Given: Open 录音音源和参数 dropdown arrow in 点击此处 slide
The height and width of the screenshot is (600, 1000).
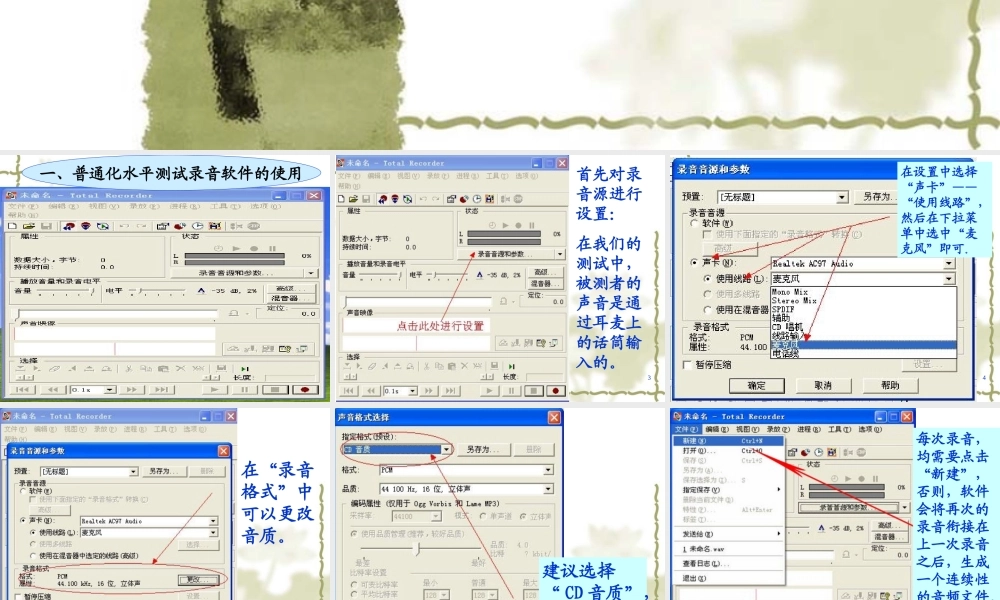Looking at the screenshot, I should (559, 254).
